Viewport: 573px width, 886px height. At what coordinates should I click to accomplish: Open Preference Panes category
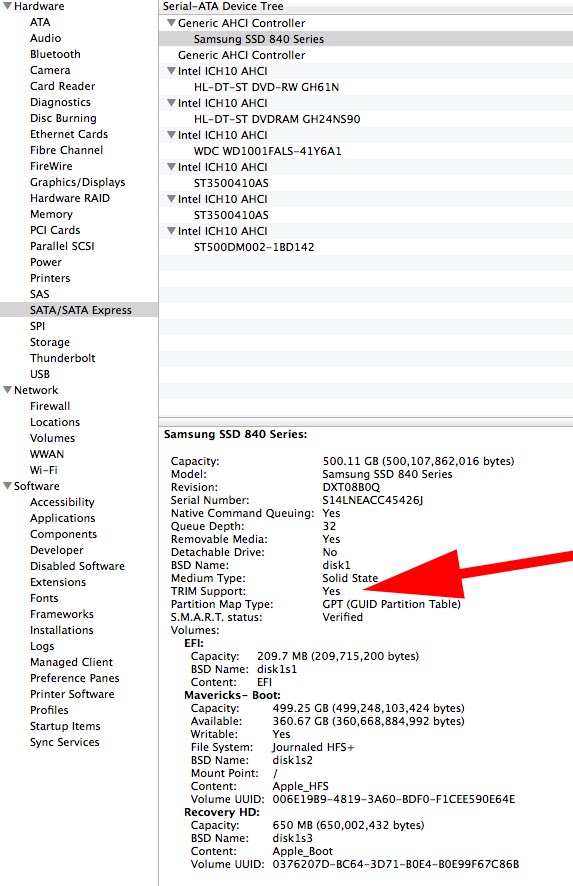click(x=75, y=678)
